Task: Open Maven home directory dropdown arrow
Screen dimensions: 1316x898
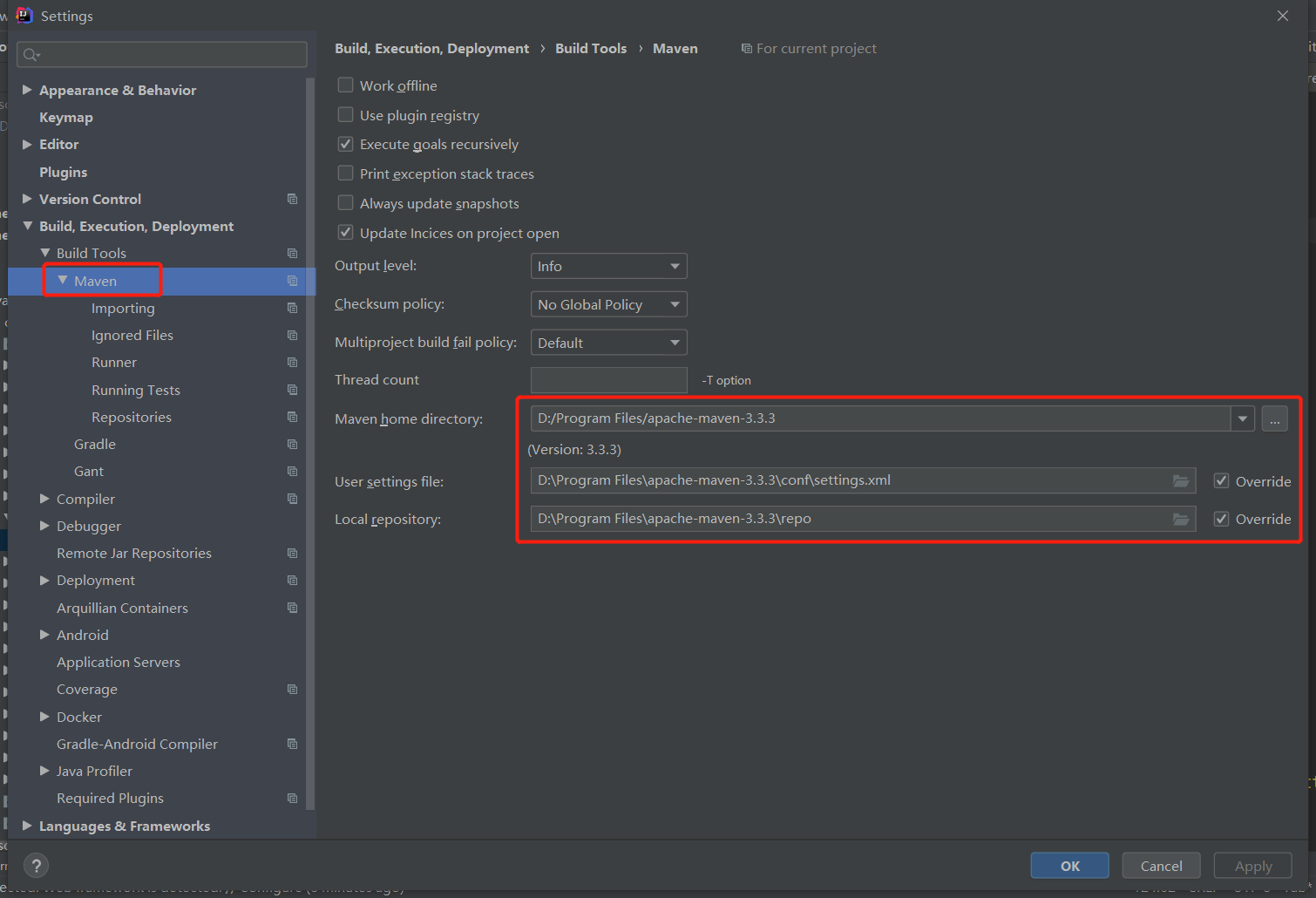Action: coord(1242,418)
